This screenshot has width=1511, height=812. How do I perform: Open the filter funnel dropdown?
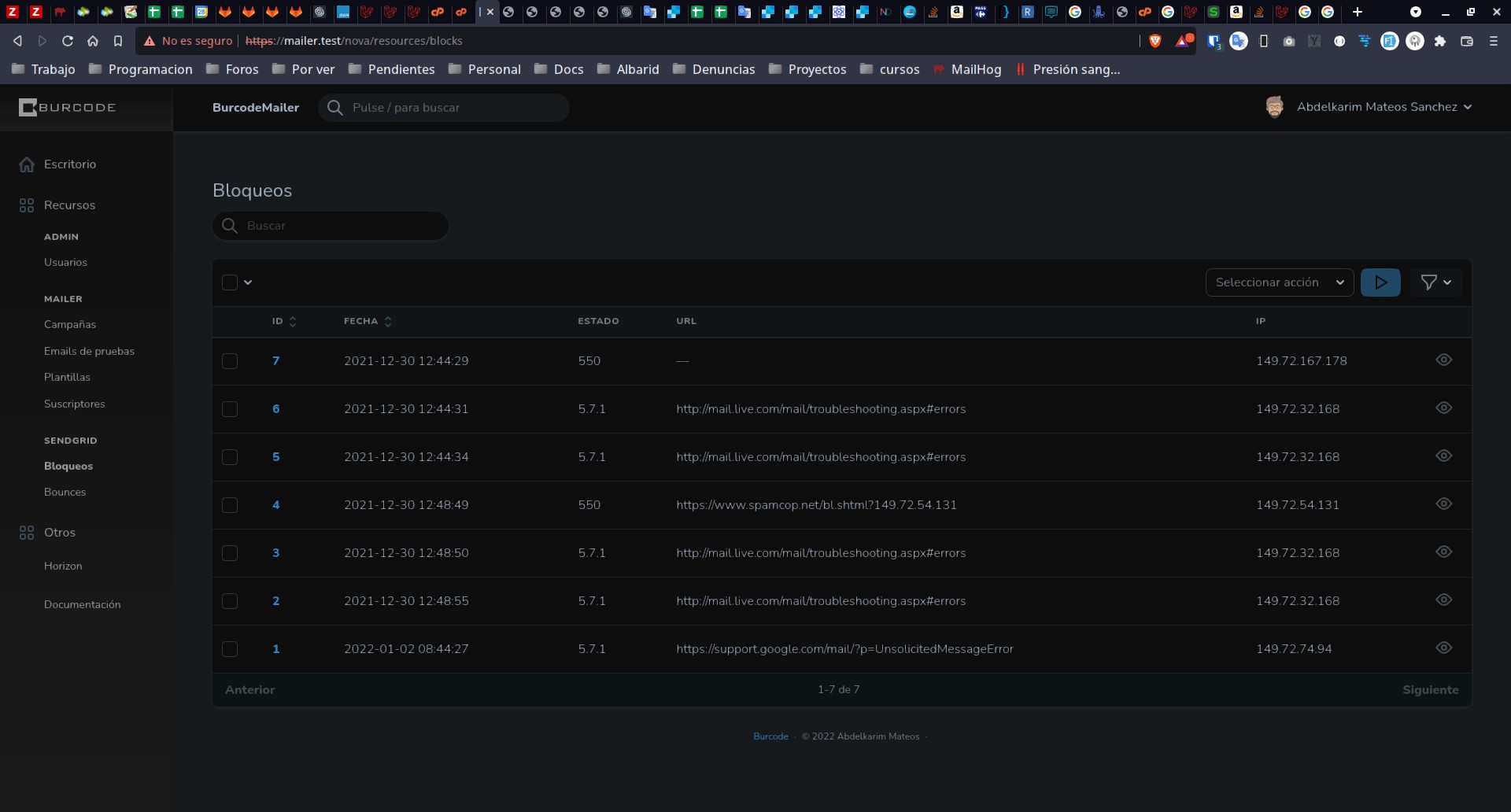(1435, 282)
